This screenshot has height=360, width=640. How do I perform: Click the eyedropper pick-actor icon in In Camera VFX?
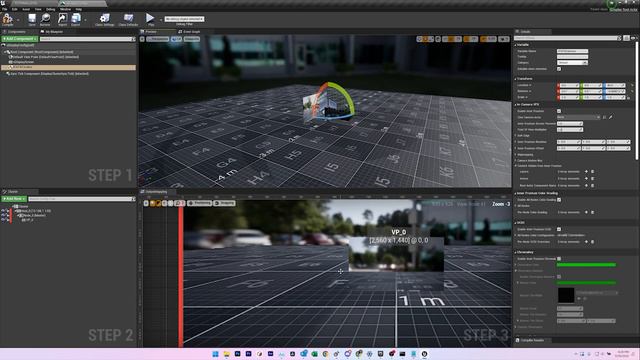[611, 117]
